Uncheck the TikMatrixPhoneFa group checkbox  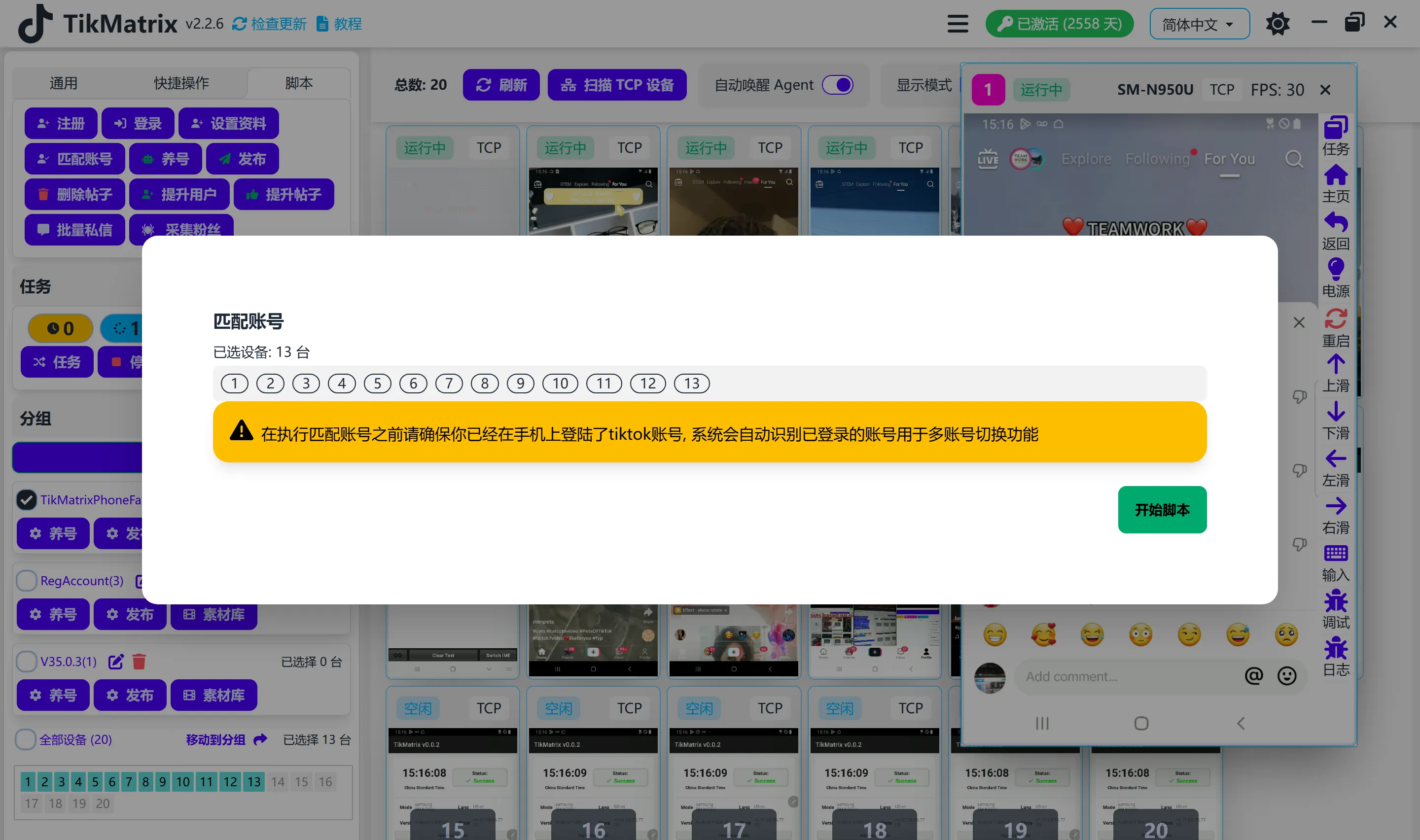tap(26, 499)
